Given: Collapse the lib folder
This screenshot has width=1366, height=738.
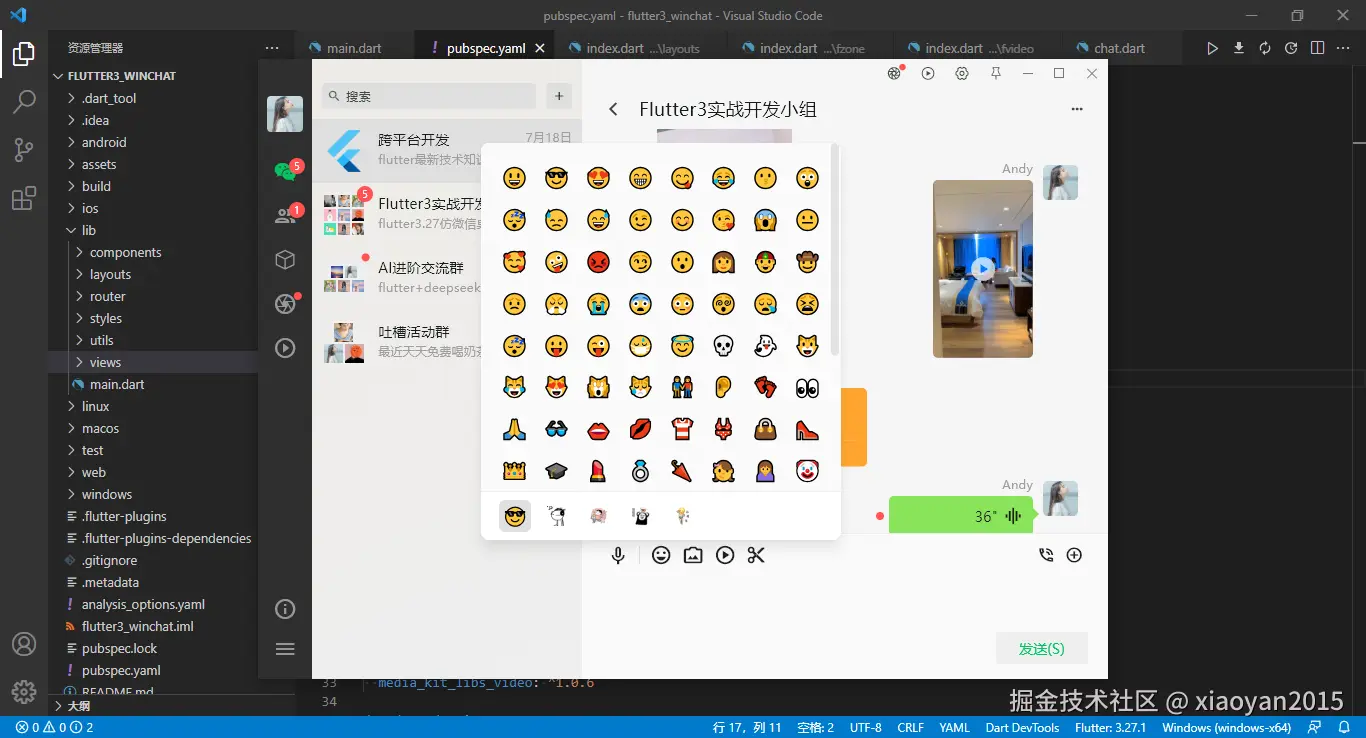Looking at the screenshot, I should click(88, 230).
